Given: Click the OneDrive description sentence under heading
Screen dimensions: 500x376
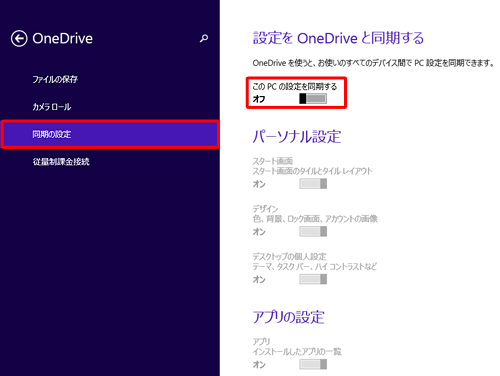Looking at the screenshot, I should (373, 63).
